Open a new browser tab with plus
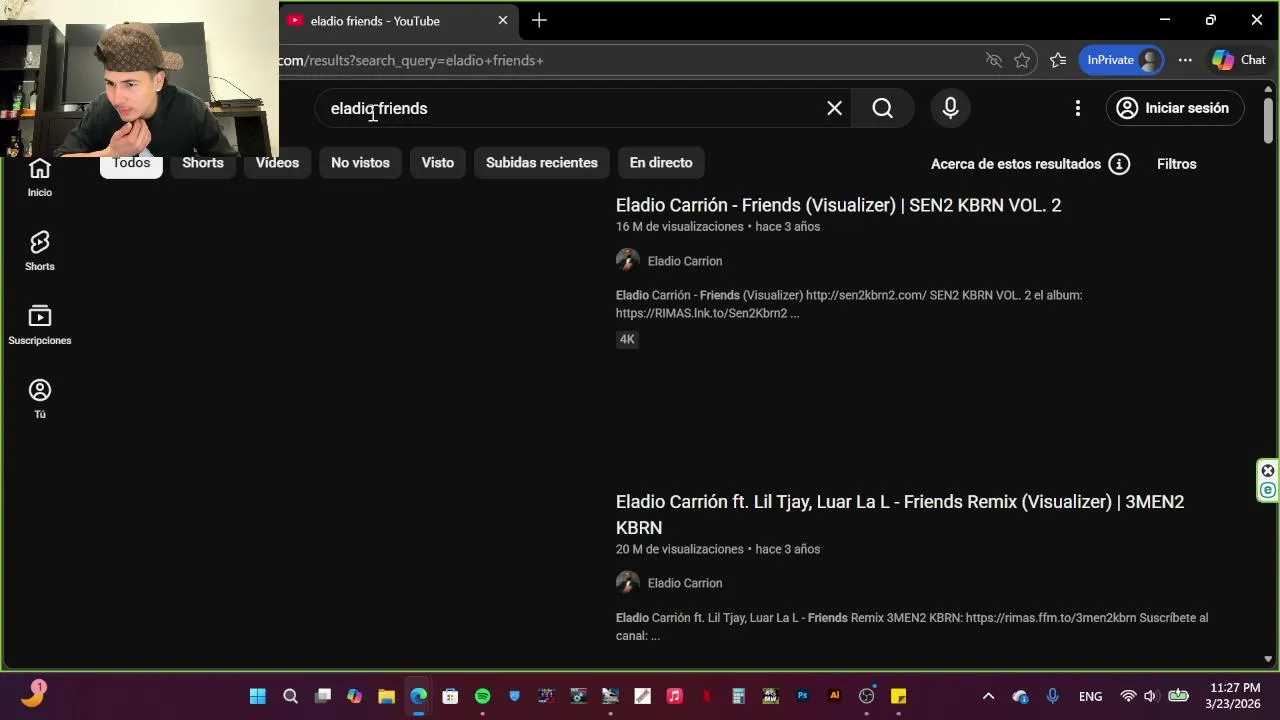 coord(539,20)
